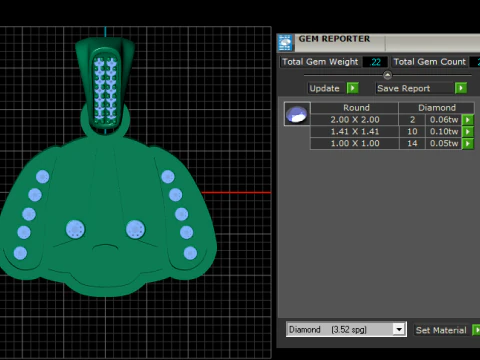Viewport: 480px width, 360px height.
Task: Click the Set Material button
Action: coord(442,330)
